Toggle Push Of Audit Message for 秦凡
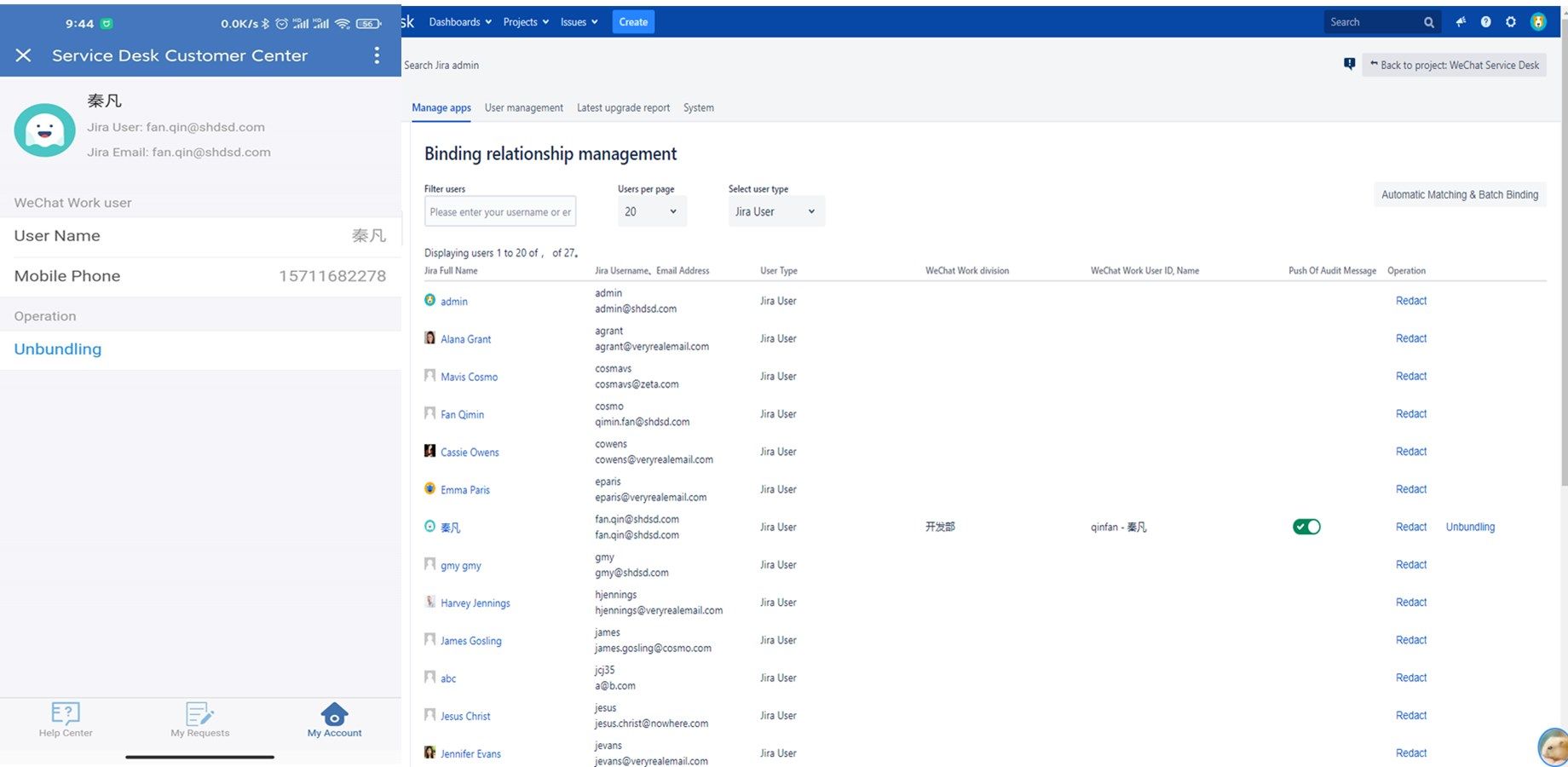The height and width of the screenshot is (767, 1568). point(1306,527)
